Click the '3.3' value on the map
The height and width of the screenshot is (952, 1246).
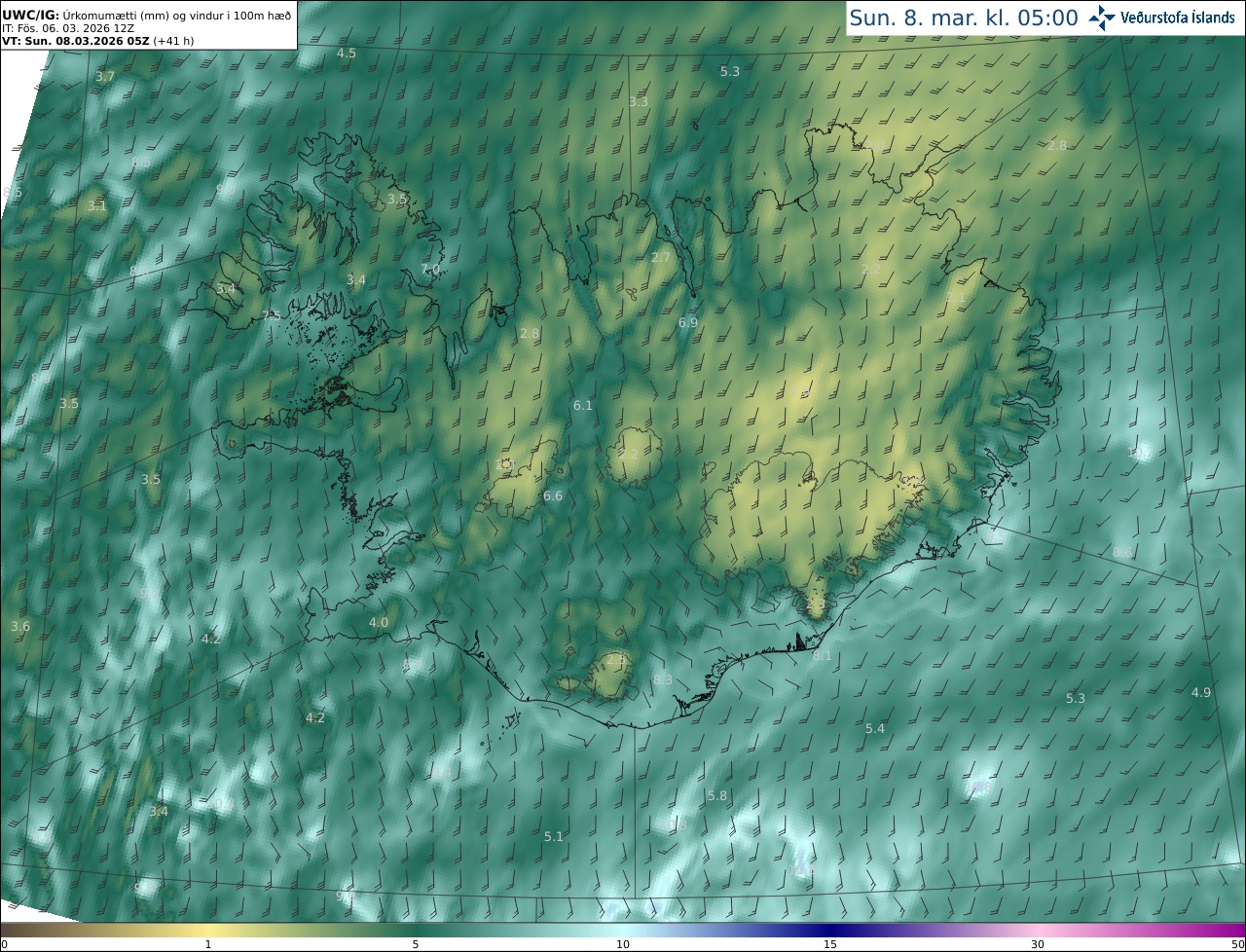pos(639,102)
